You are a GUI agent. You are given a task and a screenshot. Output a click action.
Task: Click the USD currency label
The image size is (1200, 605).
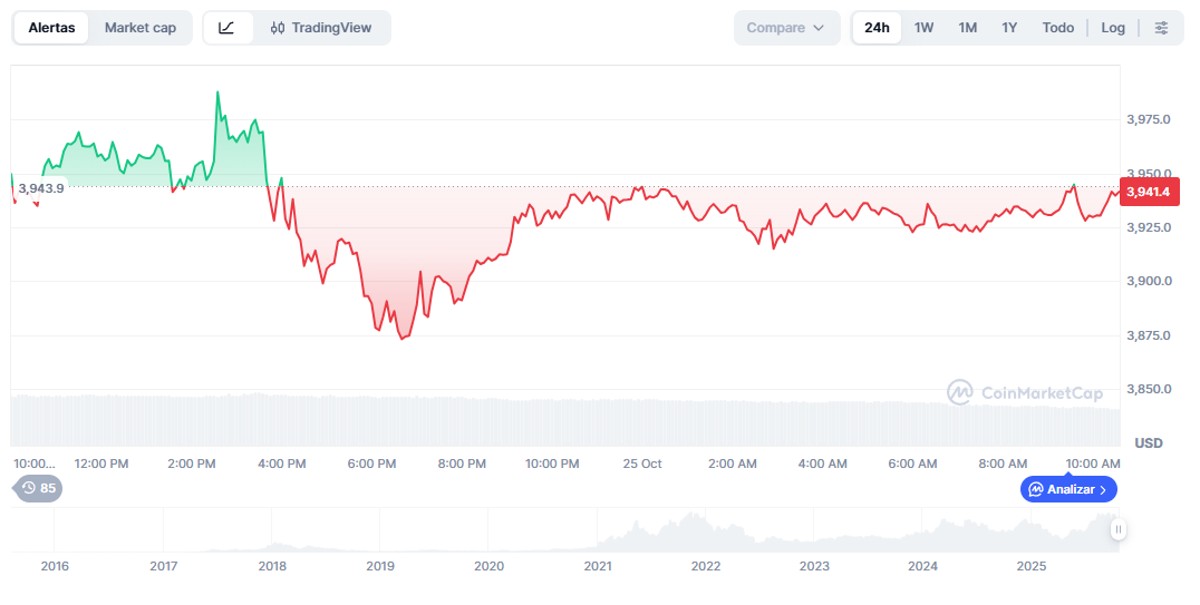1148,443
